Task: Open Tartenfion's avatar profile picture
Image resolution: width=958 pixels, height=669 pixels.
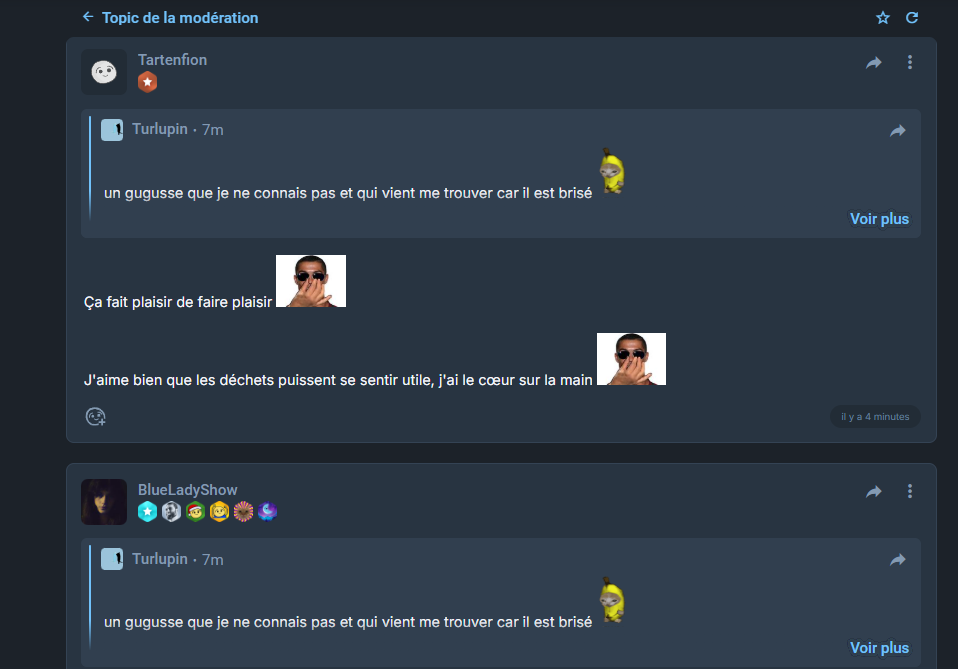Action: (104, 72)
